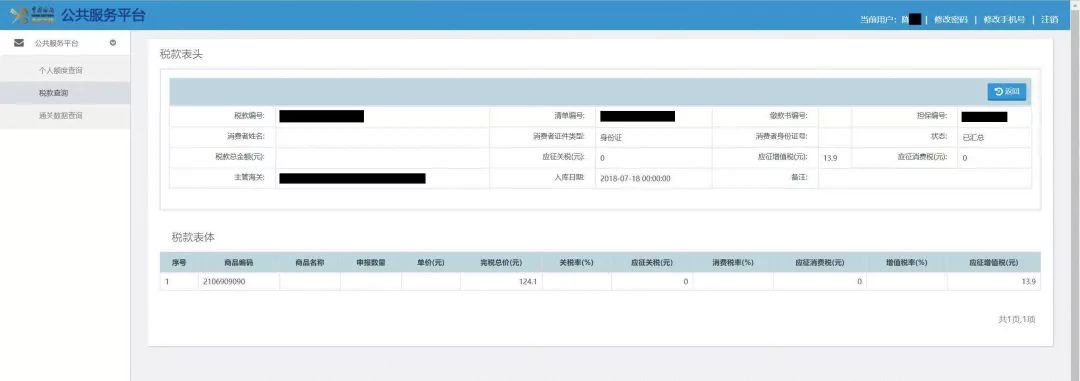
Task: Click the 序号 column header
Action: [179, 262]
